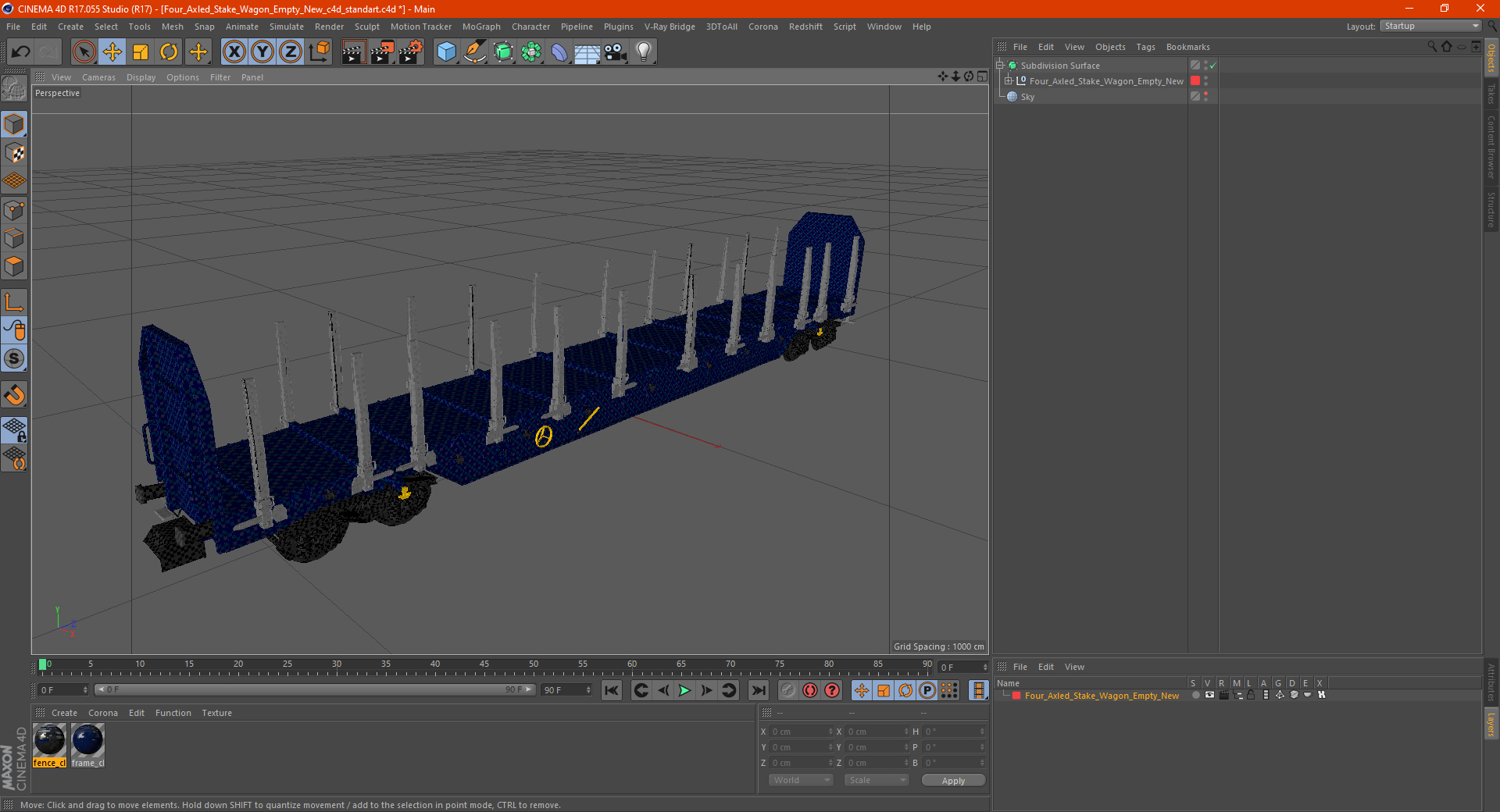
Task: Open Texture menu in material manager
Action: 216,713
